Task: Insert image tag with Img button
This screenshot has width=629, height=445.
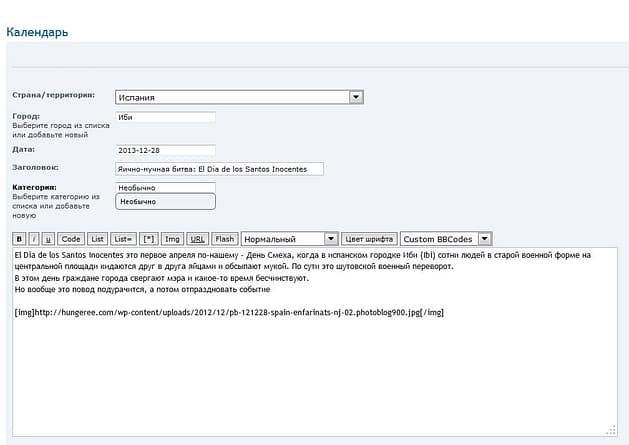Action: coord(173,239)
